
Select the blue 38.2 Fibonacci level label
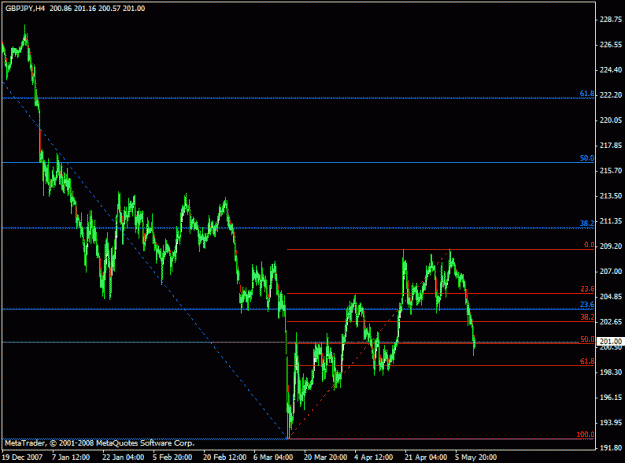[x=587, y=224]
